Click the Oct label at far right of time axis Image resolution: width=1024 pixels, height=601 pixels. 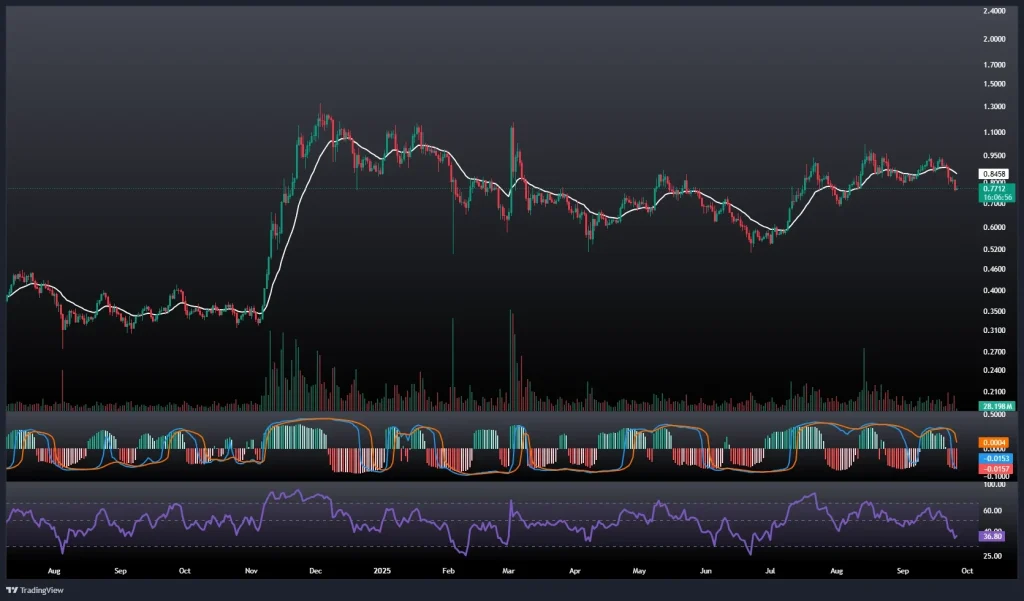[x=962, y=571]
